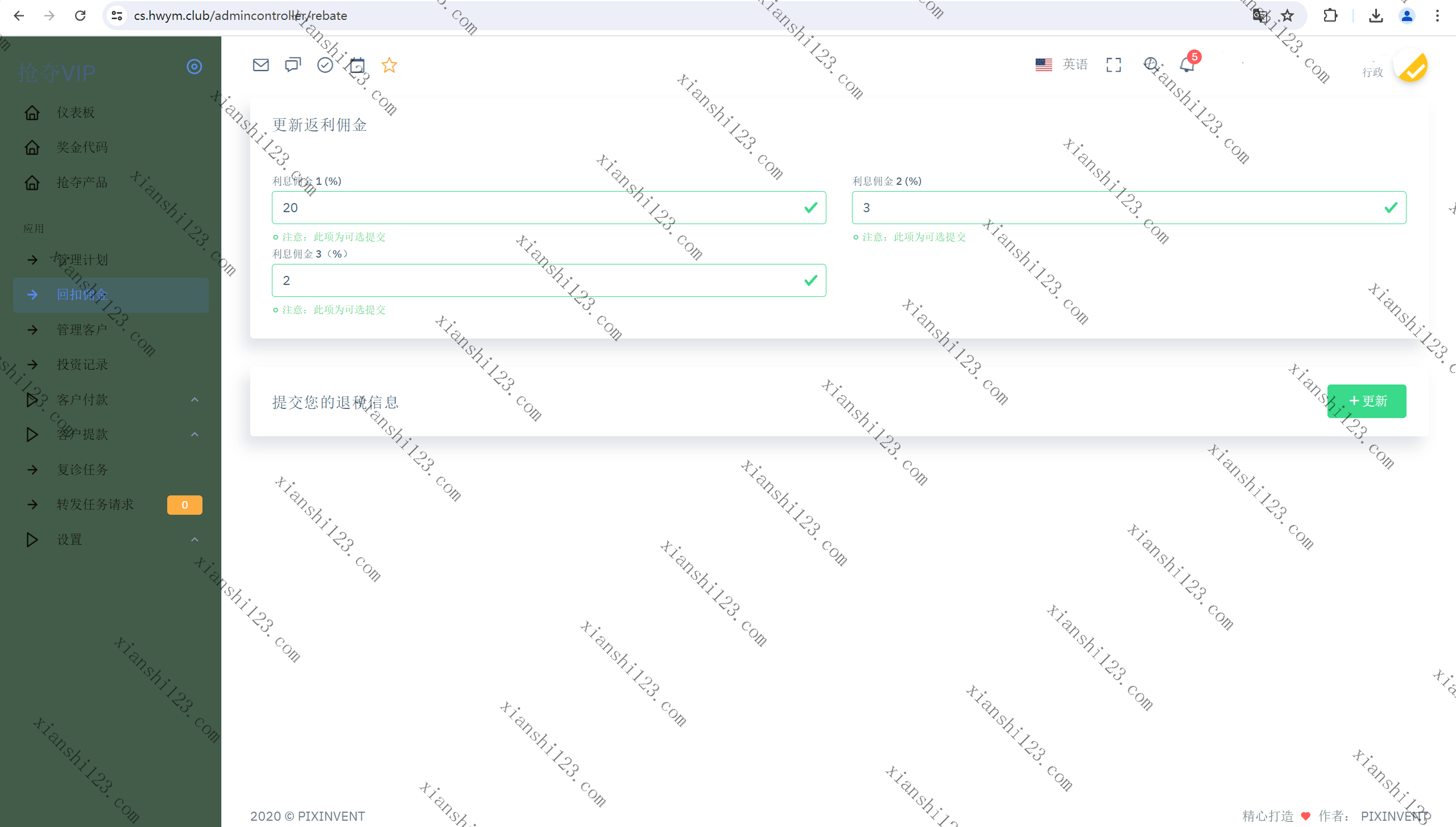Open Chrome three-dot menu
Image resolution: width=1456 pixels, height=827 pixels.
pos(1437,16)
